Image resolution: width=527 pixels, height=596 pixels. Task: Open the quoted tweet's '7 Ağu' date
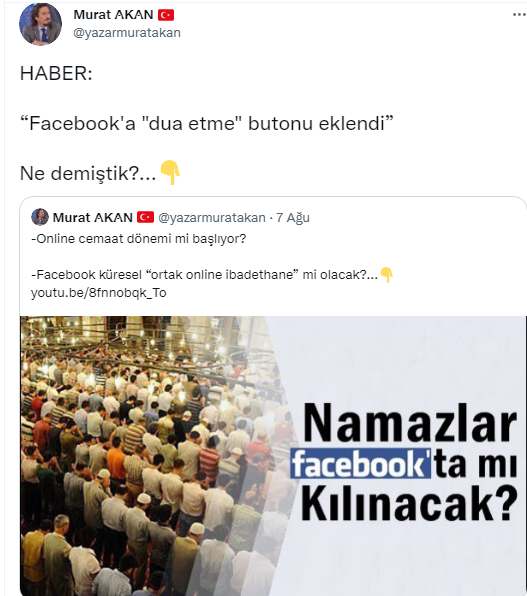[x=293, y=218]
